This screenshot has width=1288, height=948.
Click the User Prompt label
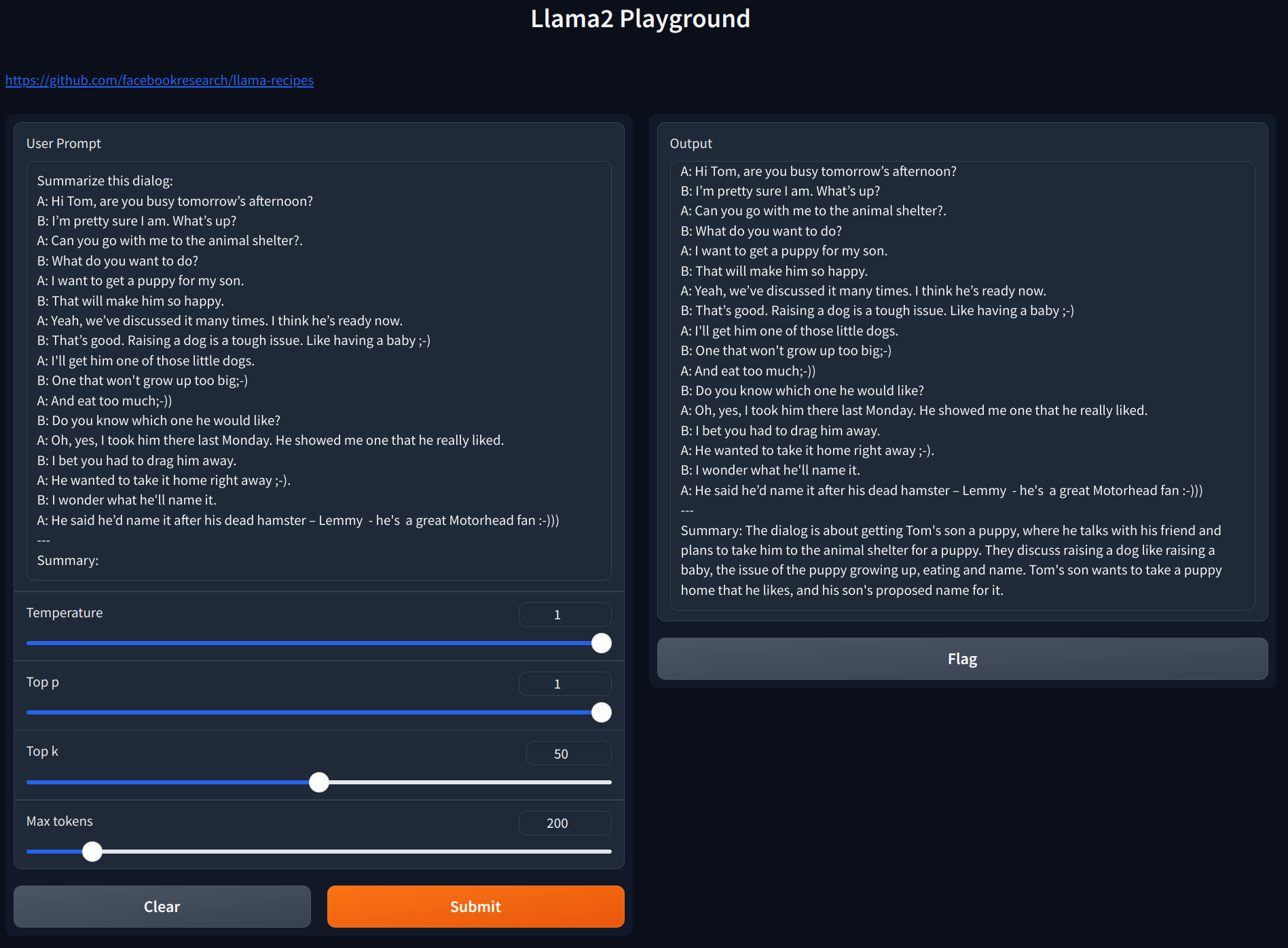[64, 143]
